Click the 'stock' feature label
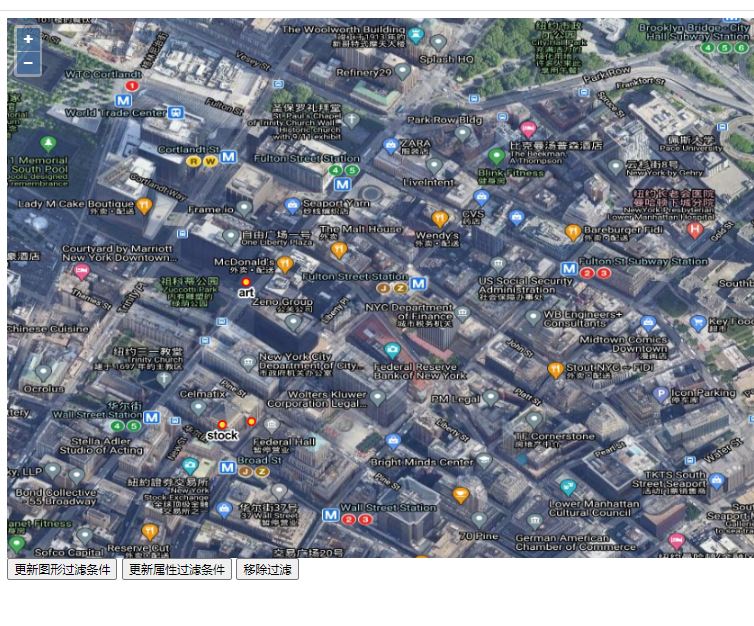 (222, 435)
